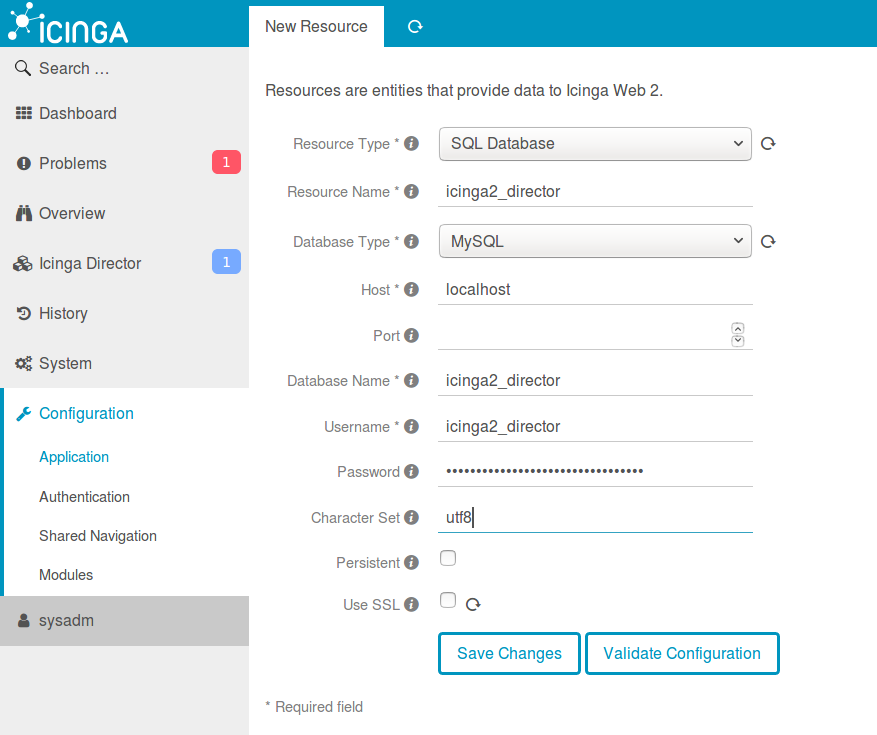The height and width of the screenshot is (735, 877).
Task: Enable the Use SSL checkbox
Action: coord(448,600)
